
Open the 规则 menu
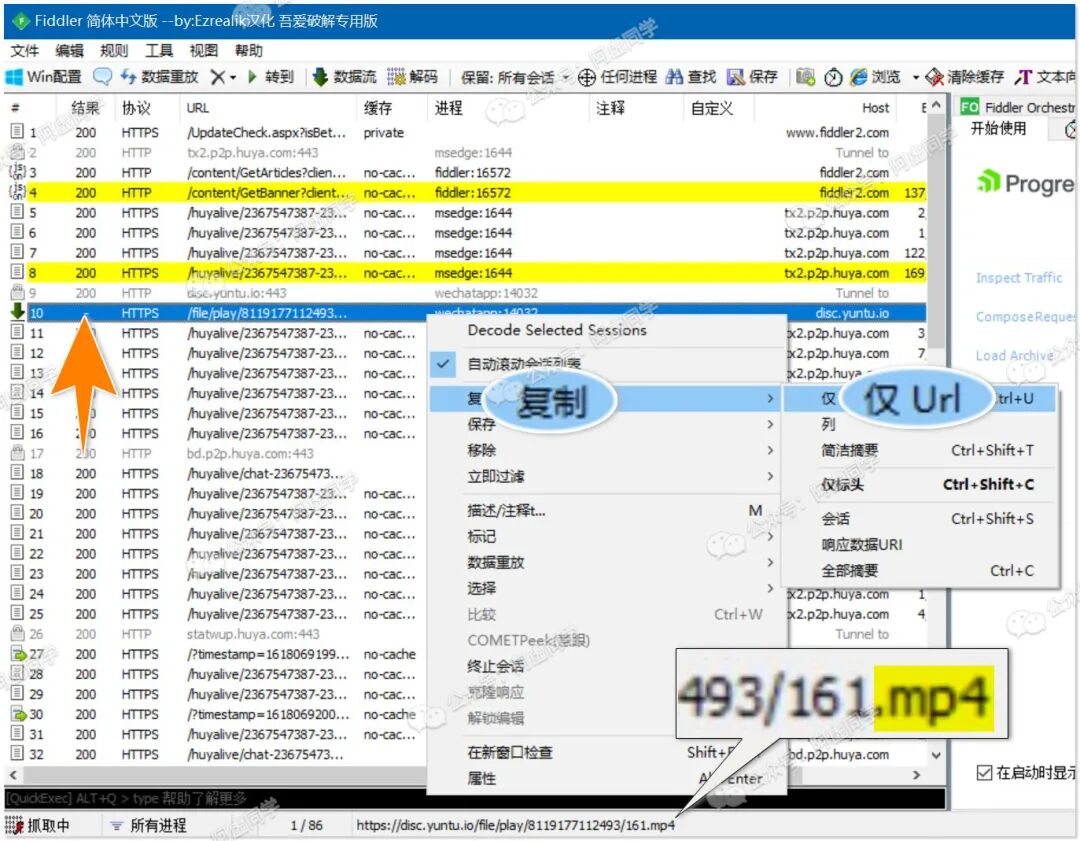point(114,50)
